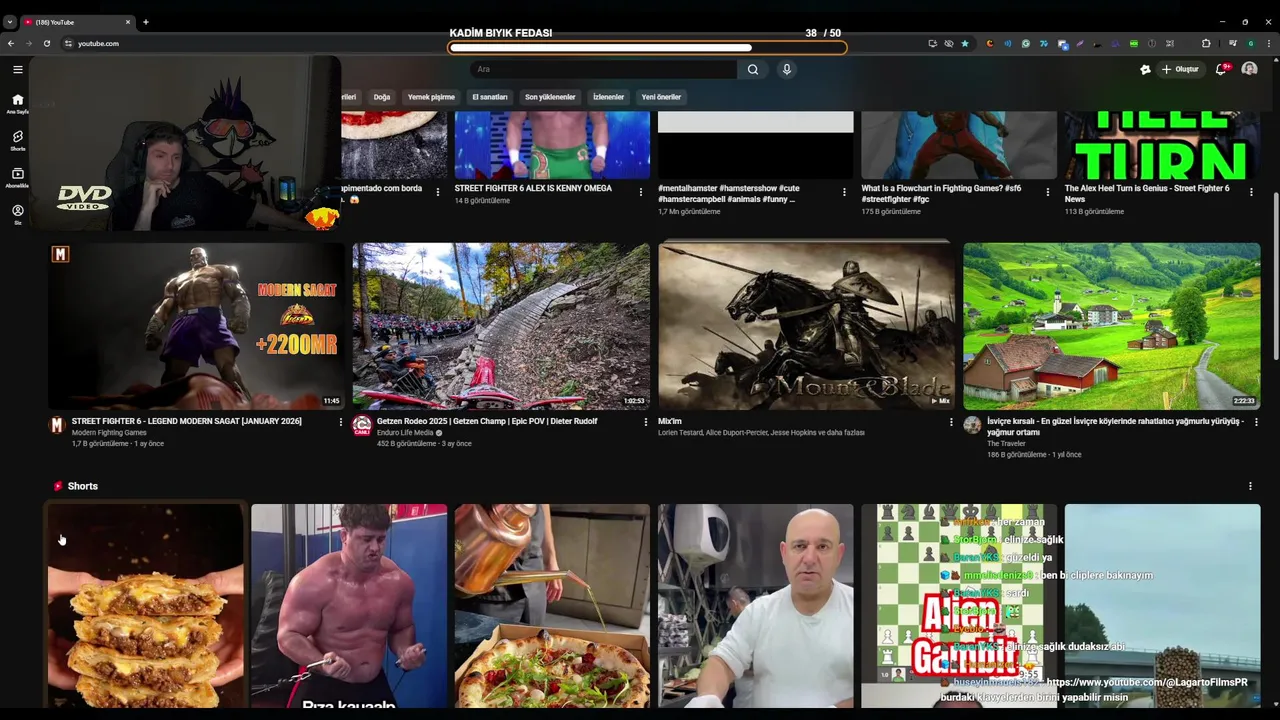The image size is (1280, 720).
Task: Click the browser back arrow
Action: (11, 43)
